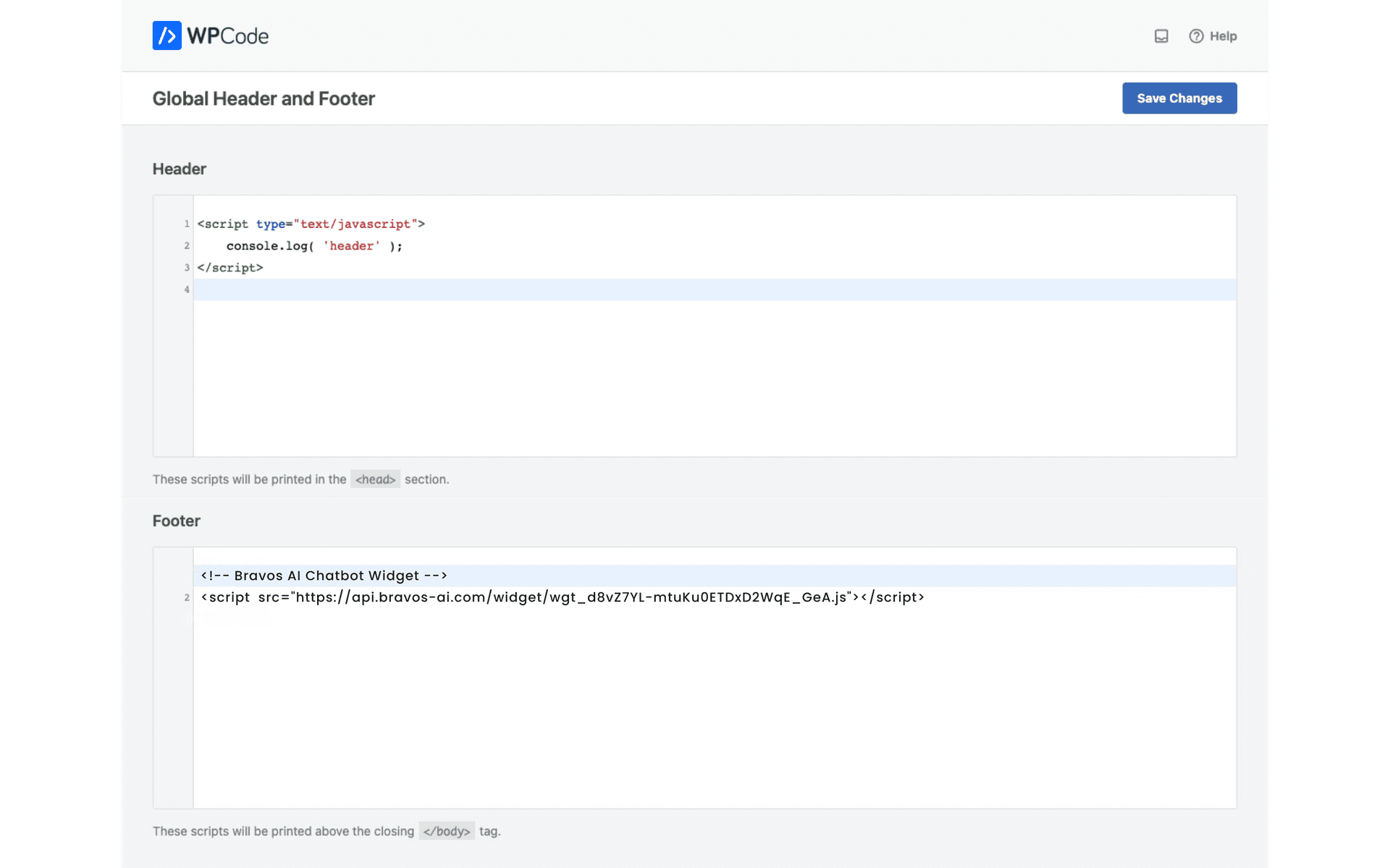Viewport: 1390px width, 868px height.
Task: Click the question mark Help icon
Action: click(1196, 35)
